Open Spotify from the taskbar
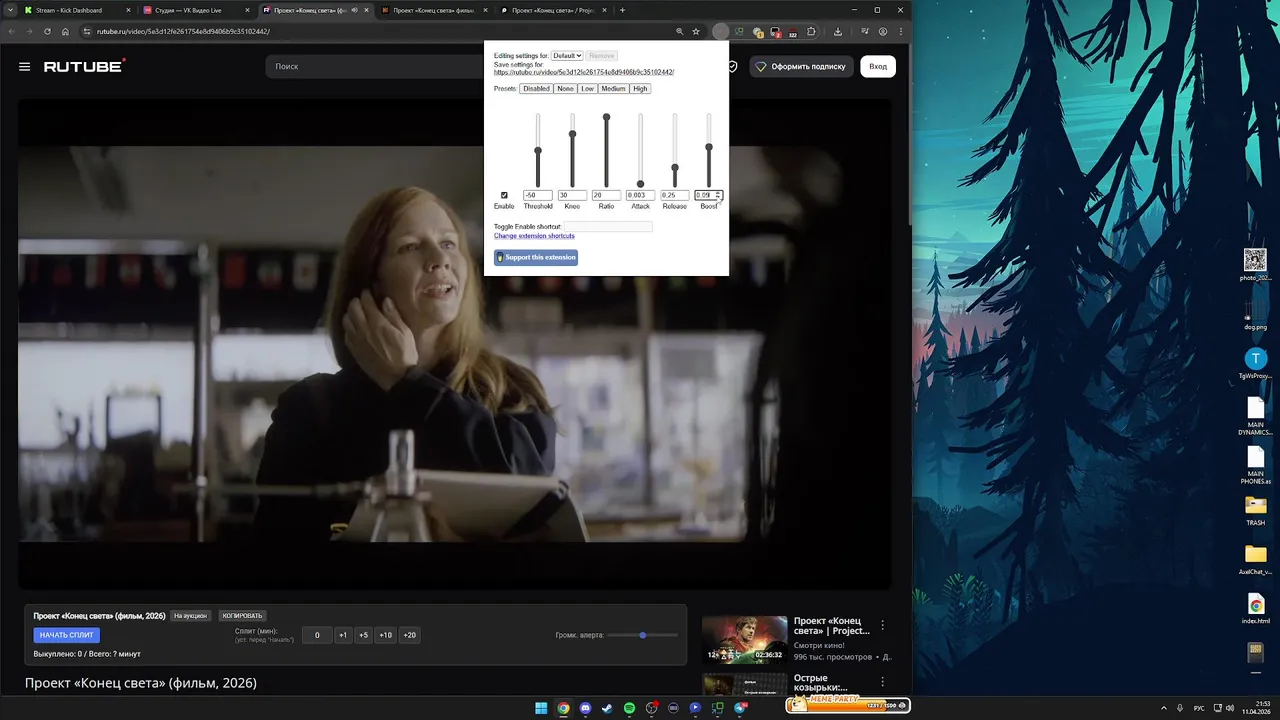 click(629, 708)
